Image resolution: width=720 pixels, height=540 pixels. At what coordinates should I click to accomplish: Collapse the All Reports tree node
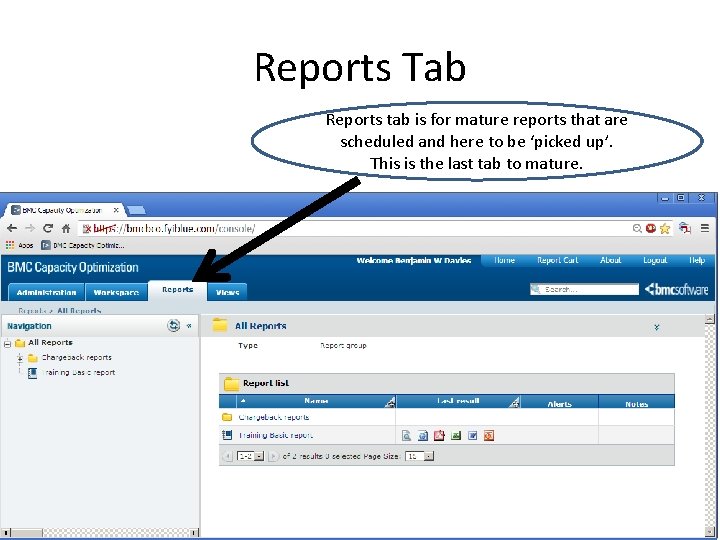(7, 343)
